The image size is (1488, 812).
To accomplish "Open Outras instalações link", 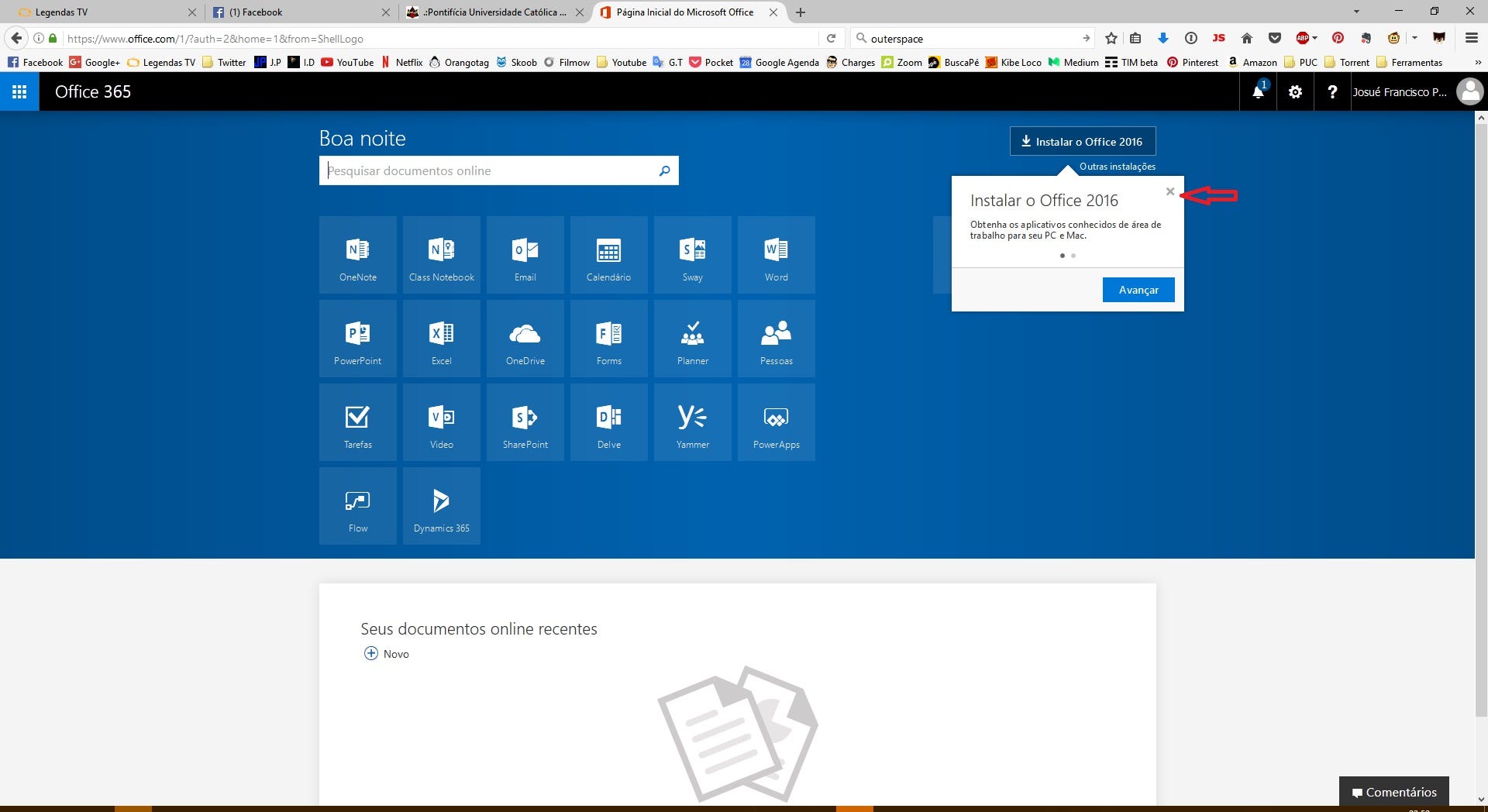I will point(1118,167).
